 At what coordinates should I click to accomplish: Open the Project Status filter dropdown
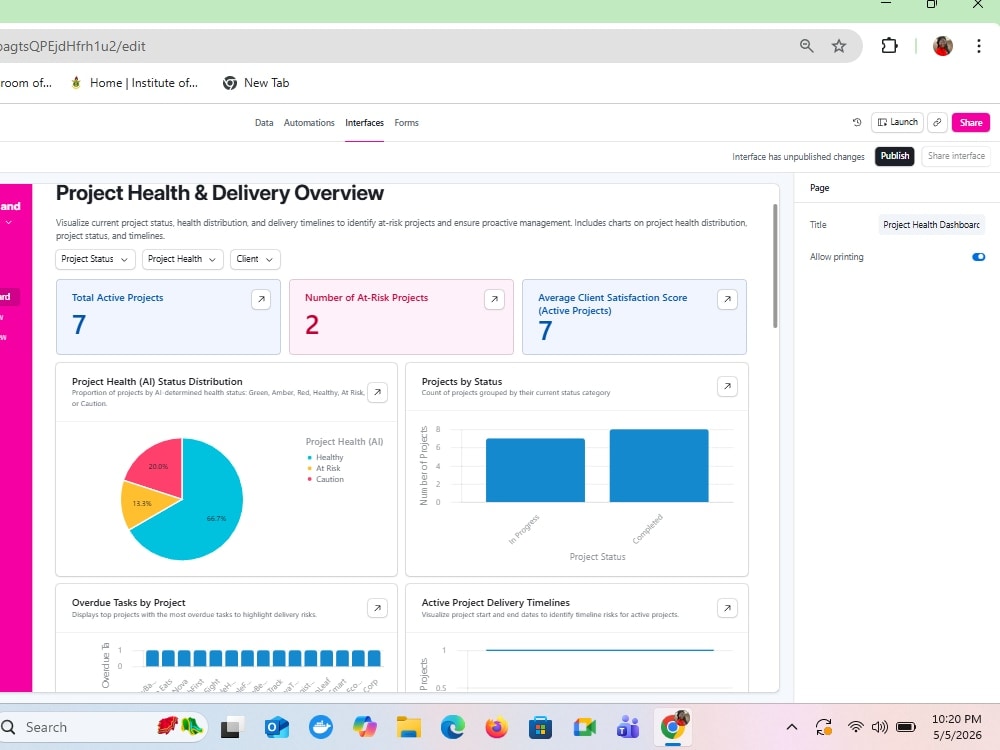click(x=94, y=259)
